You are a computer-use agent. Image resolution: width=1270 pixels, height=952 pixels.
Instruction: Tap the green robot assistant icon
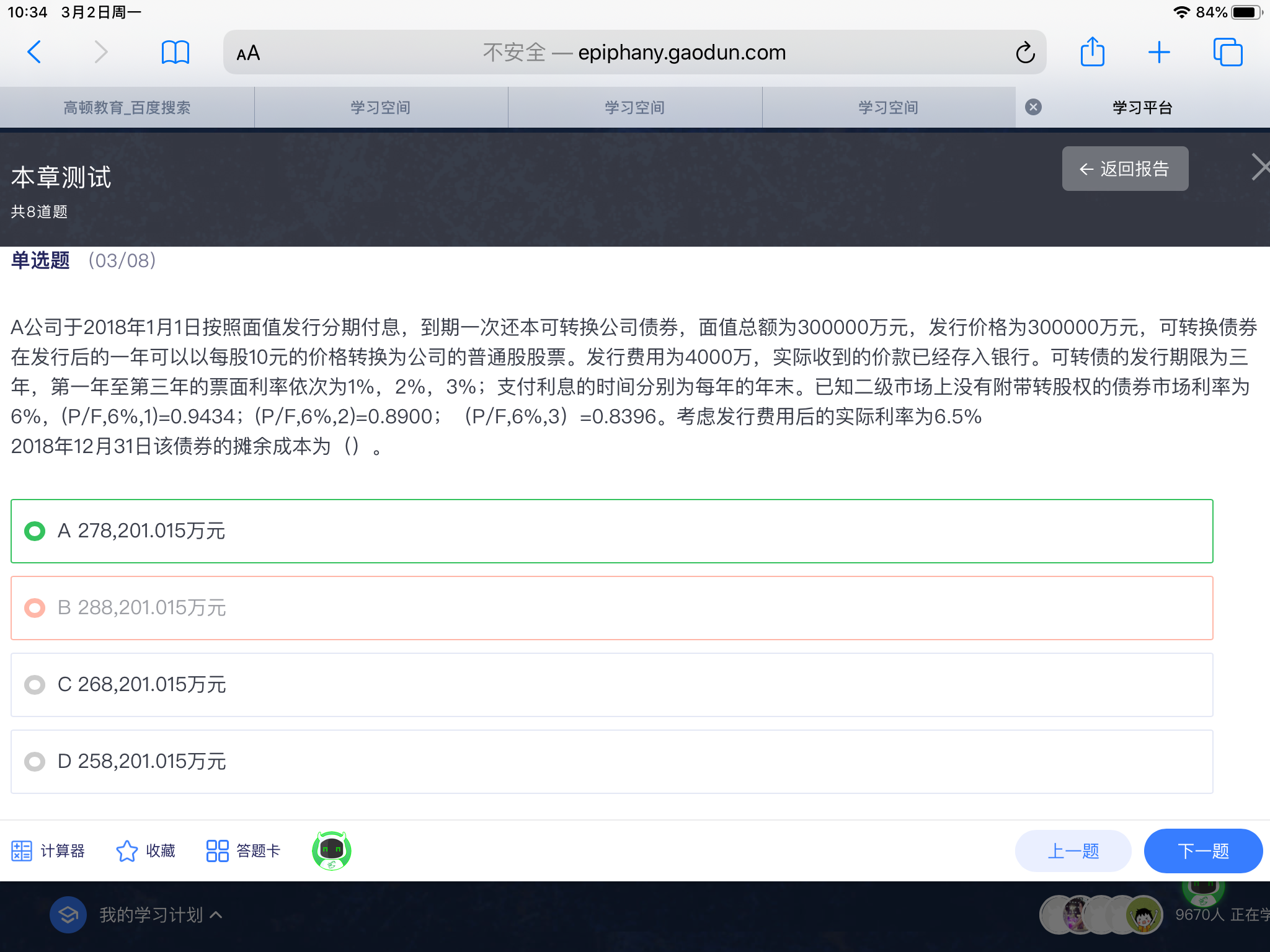tap(332, 851)
